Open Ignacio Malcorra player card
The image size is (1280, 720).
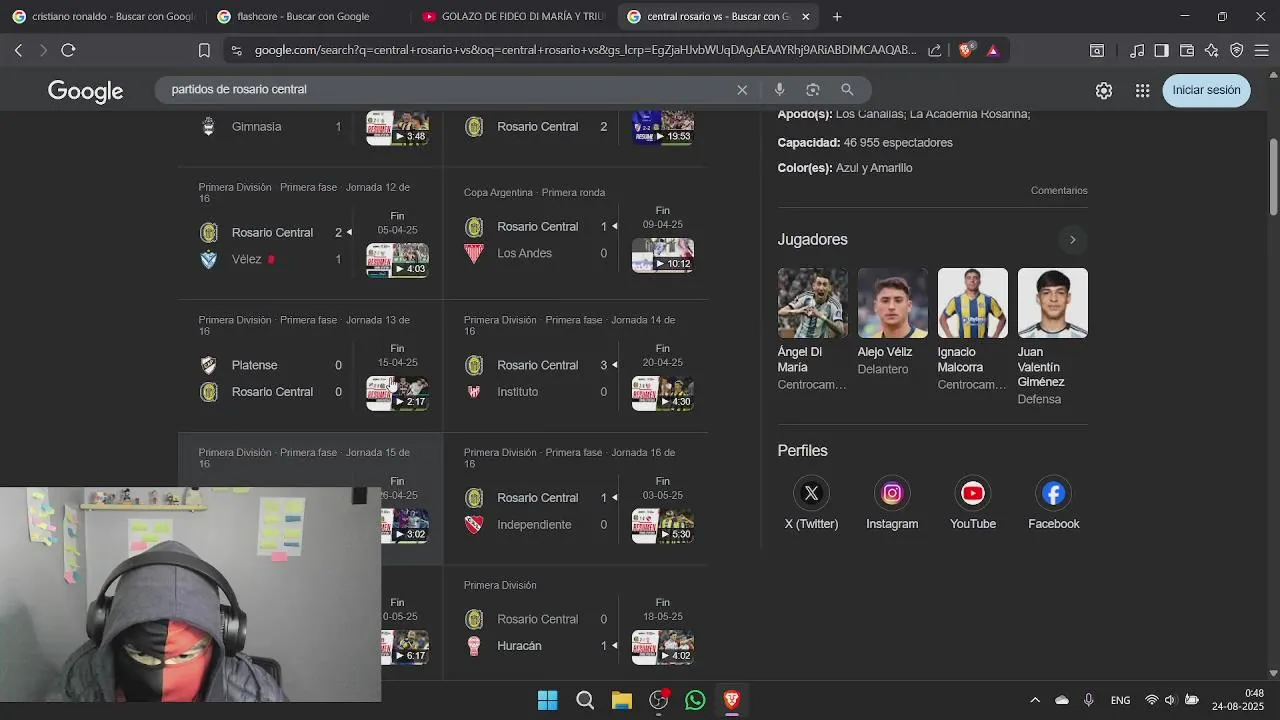(972, 330)
